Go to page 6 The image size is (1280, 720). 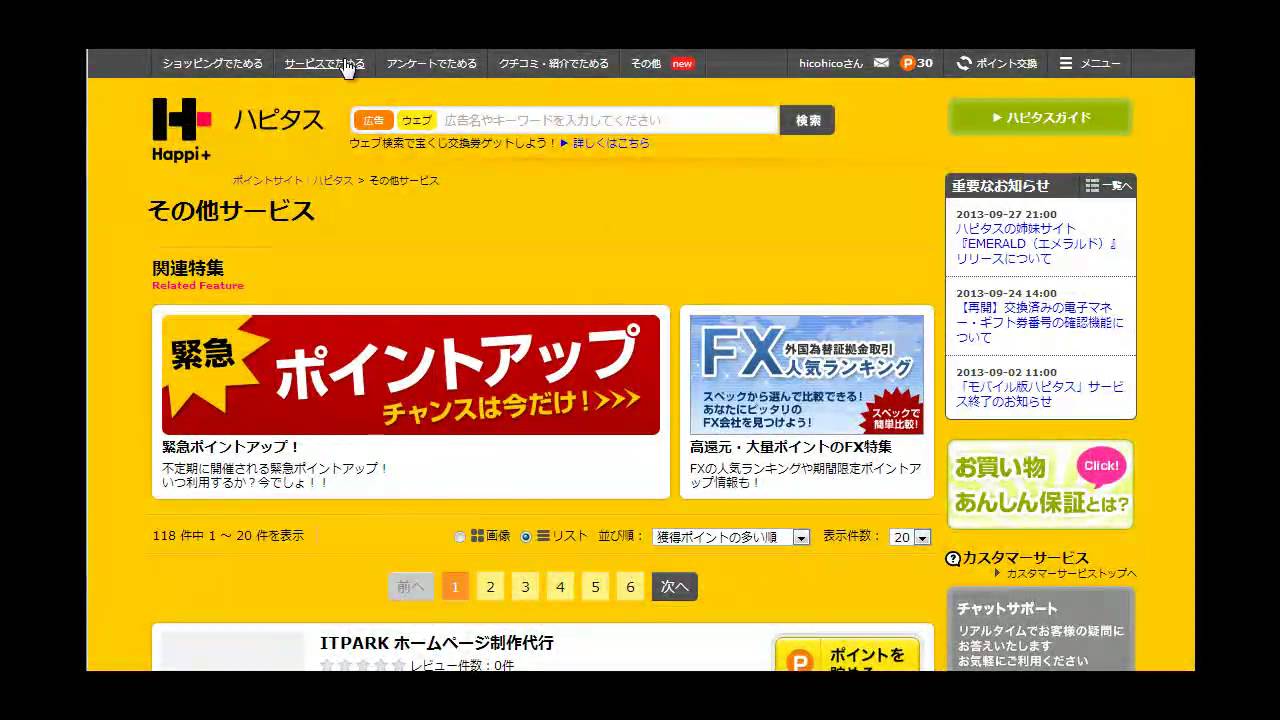tap(630, 587)
